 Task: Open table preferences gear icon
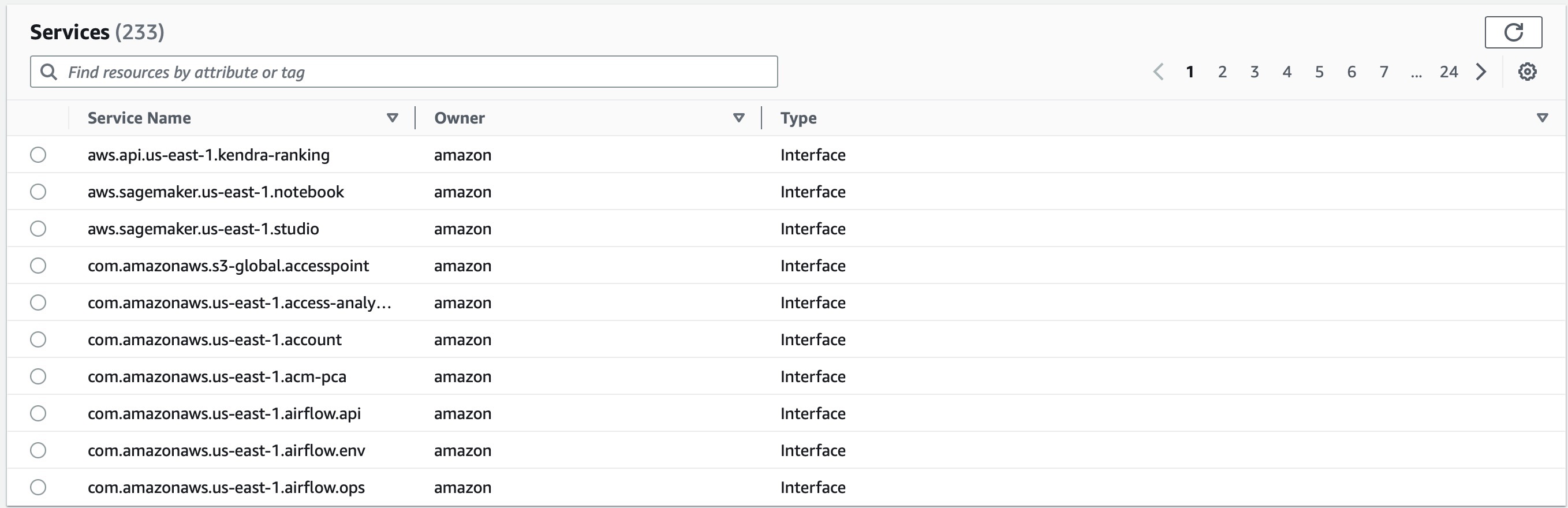pyautogui.click(x=1526, y=72)
